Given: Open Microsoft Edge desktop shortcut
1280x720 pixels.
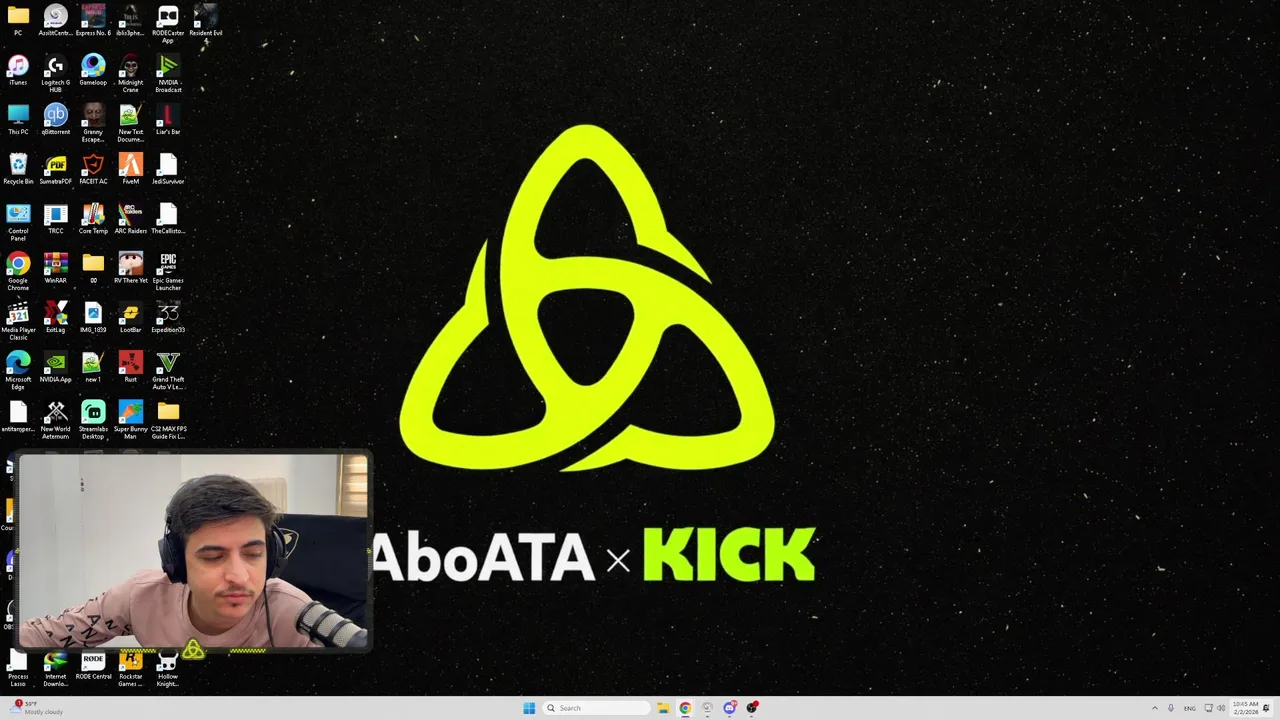Looking at the screenshot, I should point(18,371).
